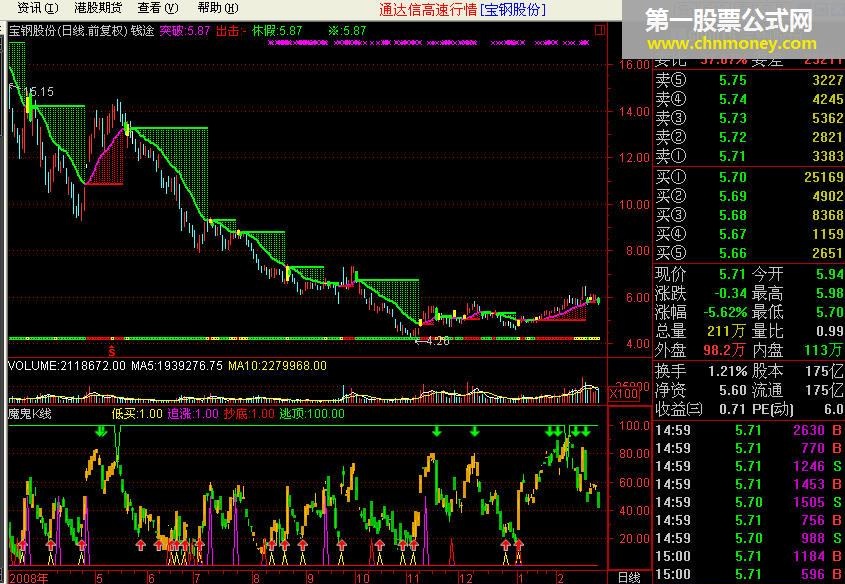Click the 总量 211万 value
Viewport: 845px width, 584px height.
(x=727, y=331)
